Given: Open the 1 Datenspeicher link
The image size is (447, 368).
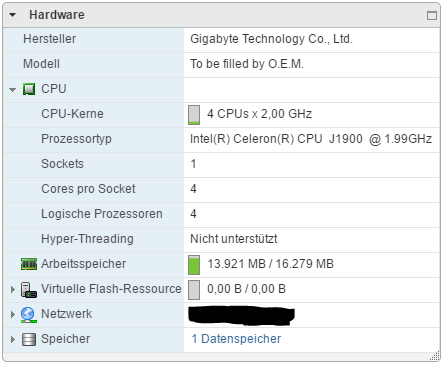Looking at the screenshot, I should pyautogui.click(x=236, y=339).
